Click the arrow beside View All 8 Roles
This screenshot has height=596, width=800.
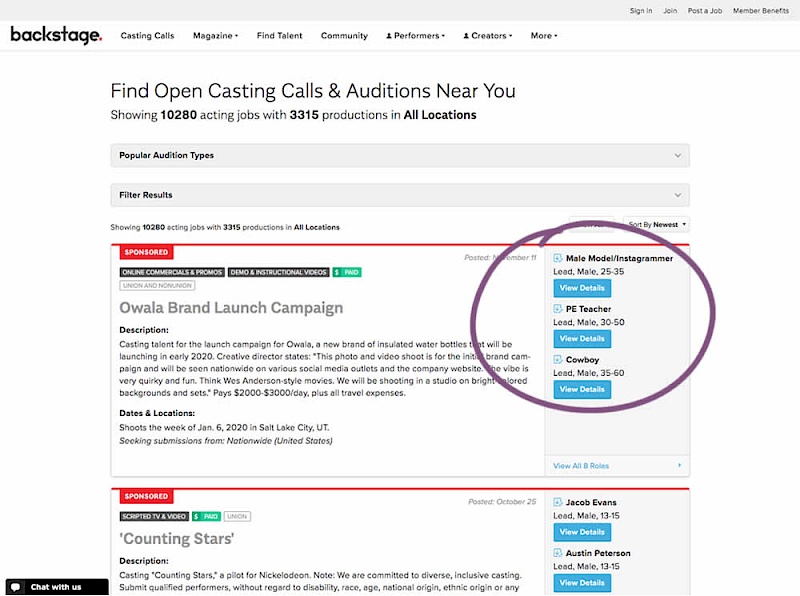click(x=679, y=466)
